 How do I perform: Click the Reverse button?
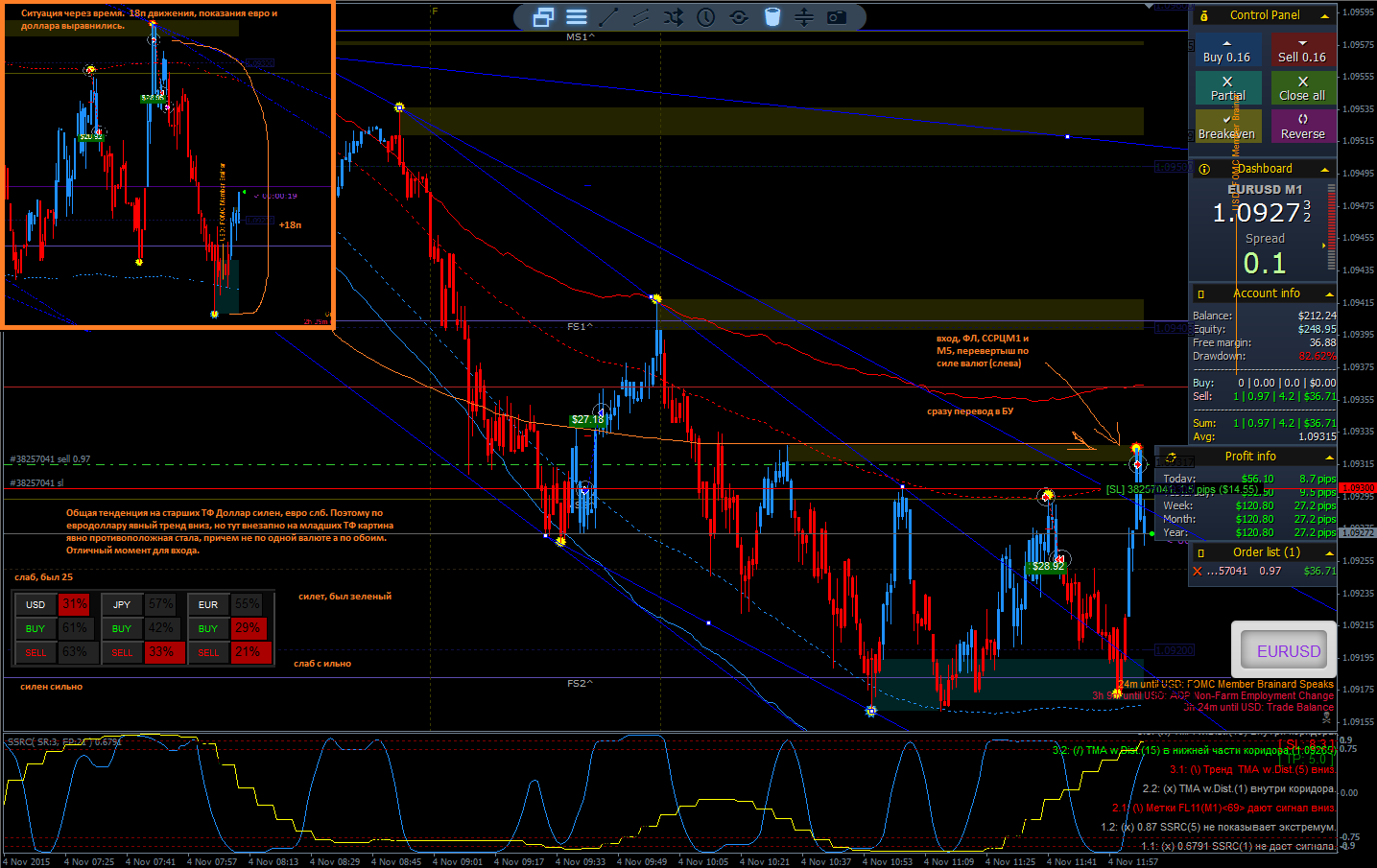pos(1303,126)
